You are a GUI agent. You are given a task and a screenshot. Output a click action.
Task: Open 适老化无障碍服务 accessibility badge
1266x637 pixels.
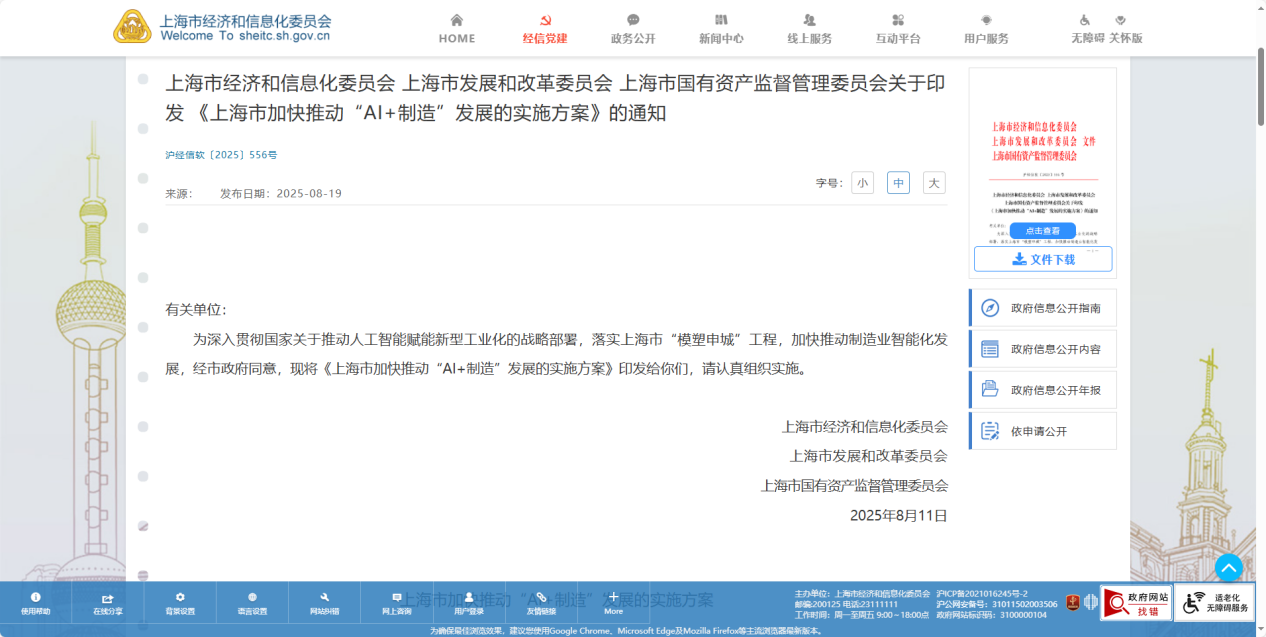1215,603
